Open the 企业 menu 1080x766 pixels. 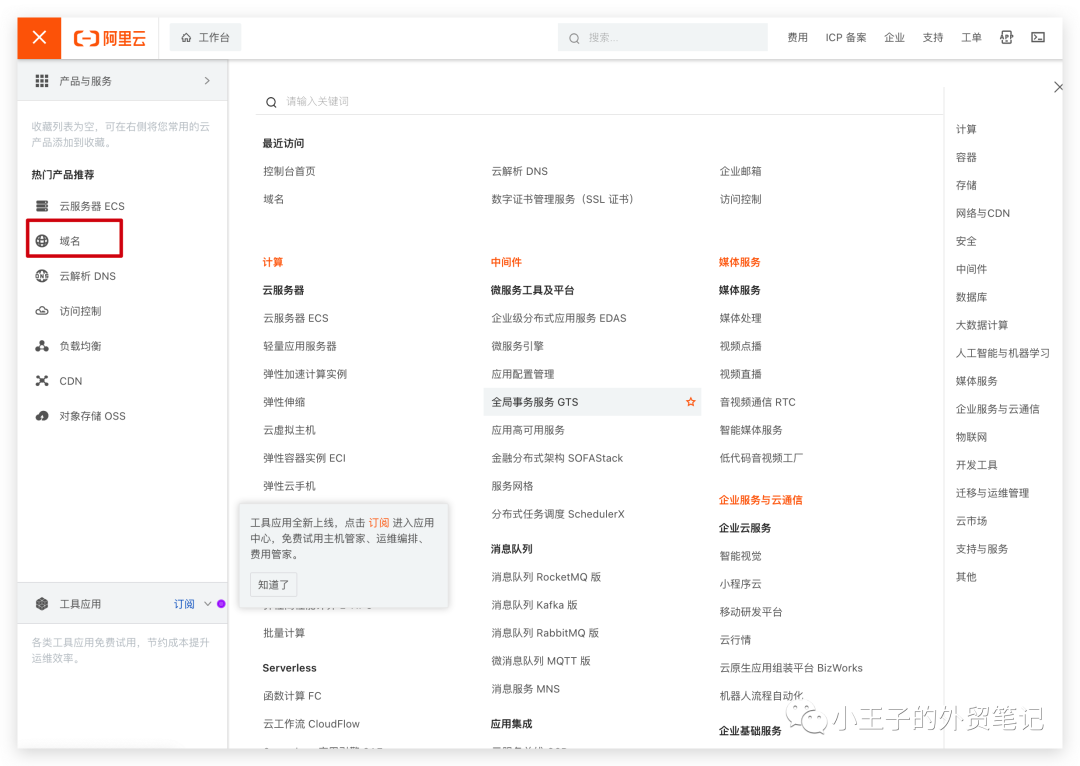point(894,37)
